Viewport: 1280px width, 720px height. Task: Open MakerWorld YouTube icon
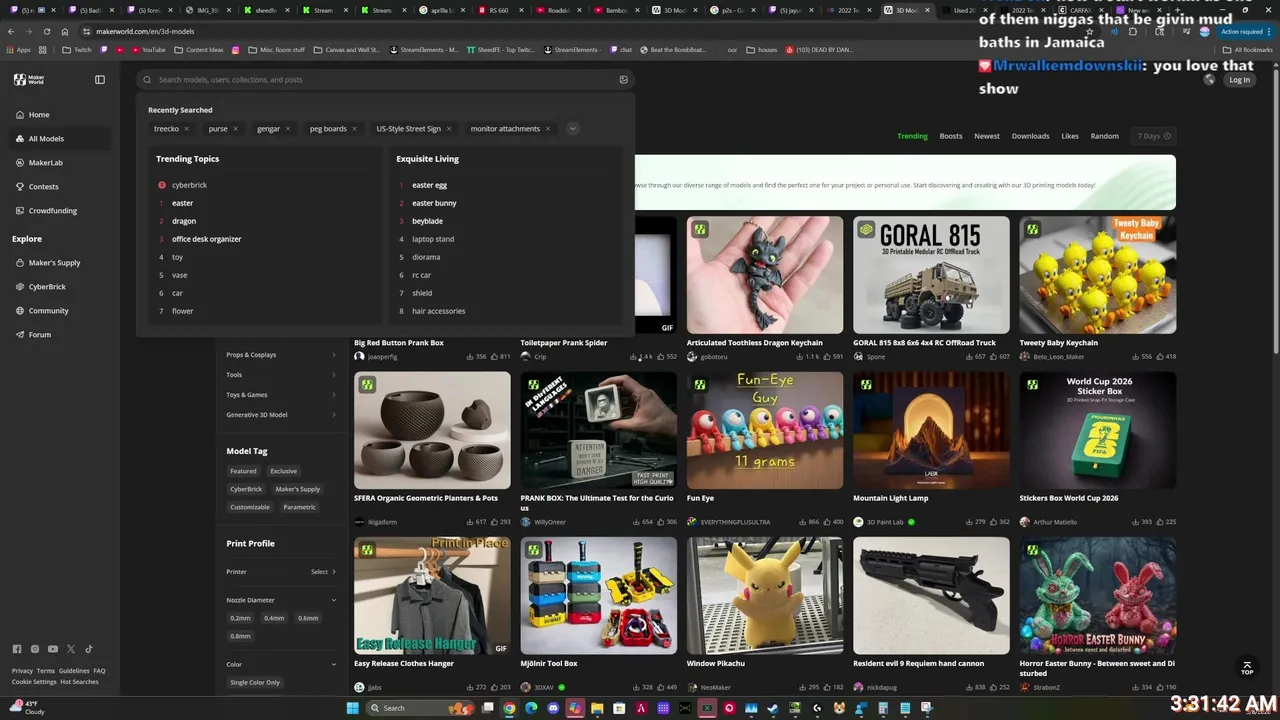point(53,649)
